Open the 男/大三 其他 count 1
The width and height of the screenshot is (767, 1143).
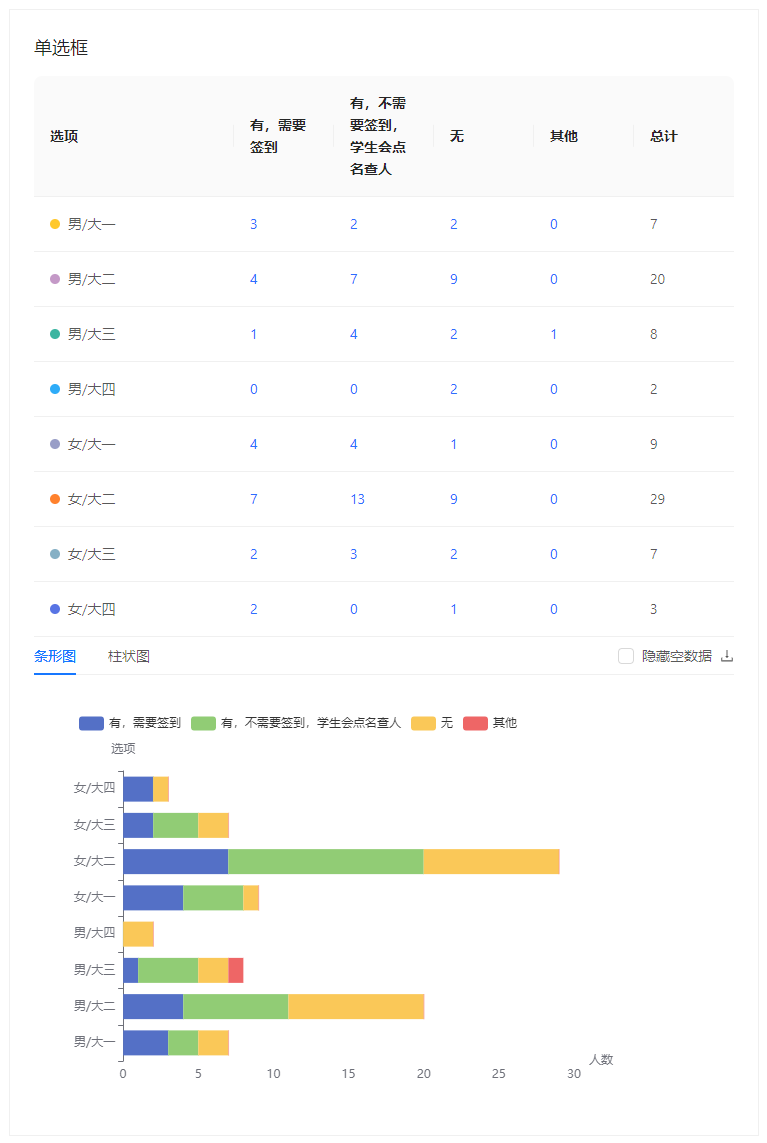tap(553, 334)
